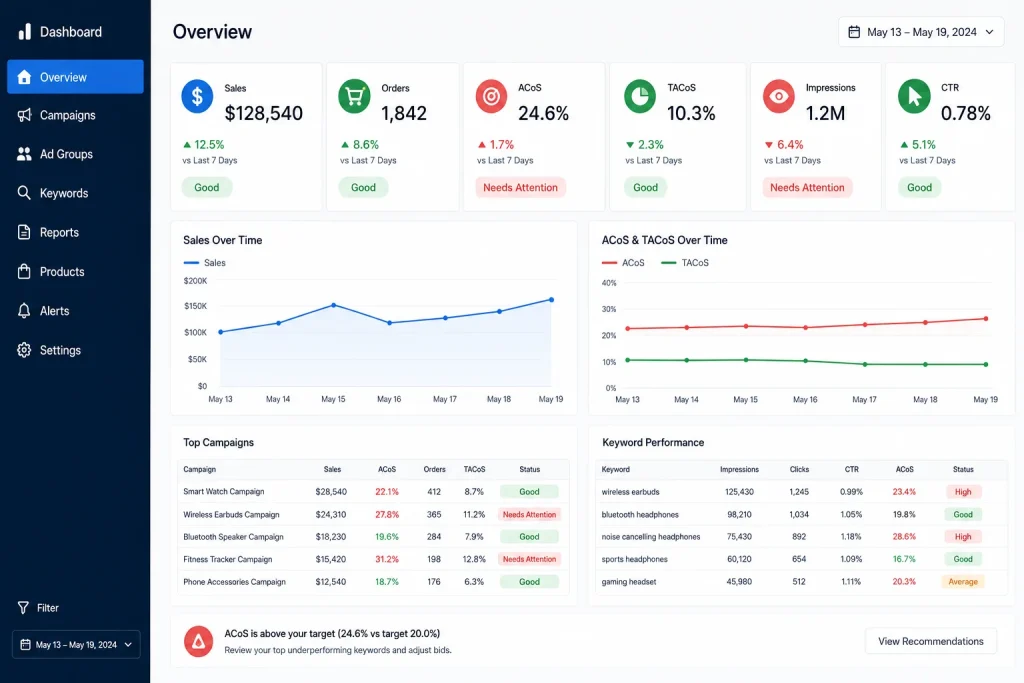Click Needs Attention badge on Impressions card

807,187
